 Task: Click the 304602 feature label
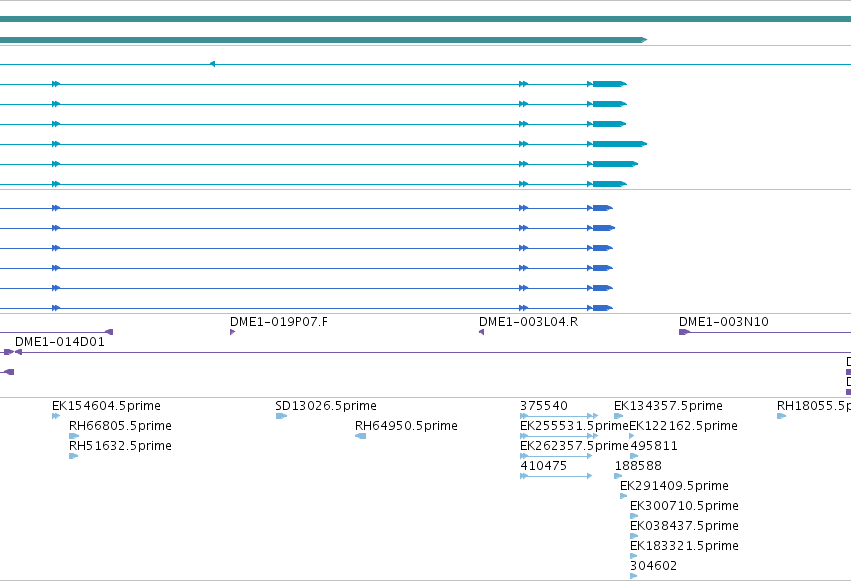coord(653,566)
